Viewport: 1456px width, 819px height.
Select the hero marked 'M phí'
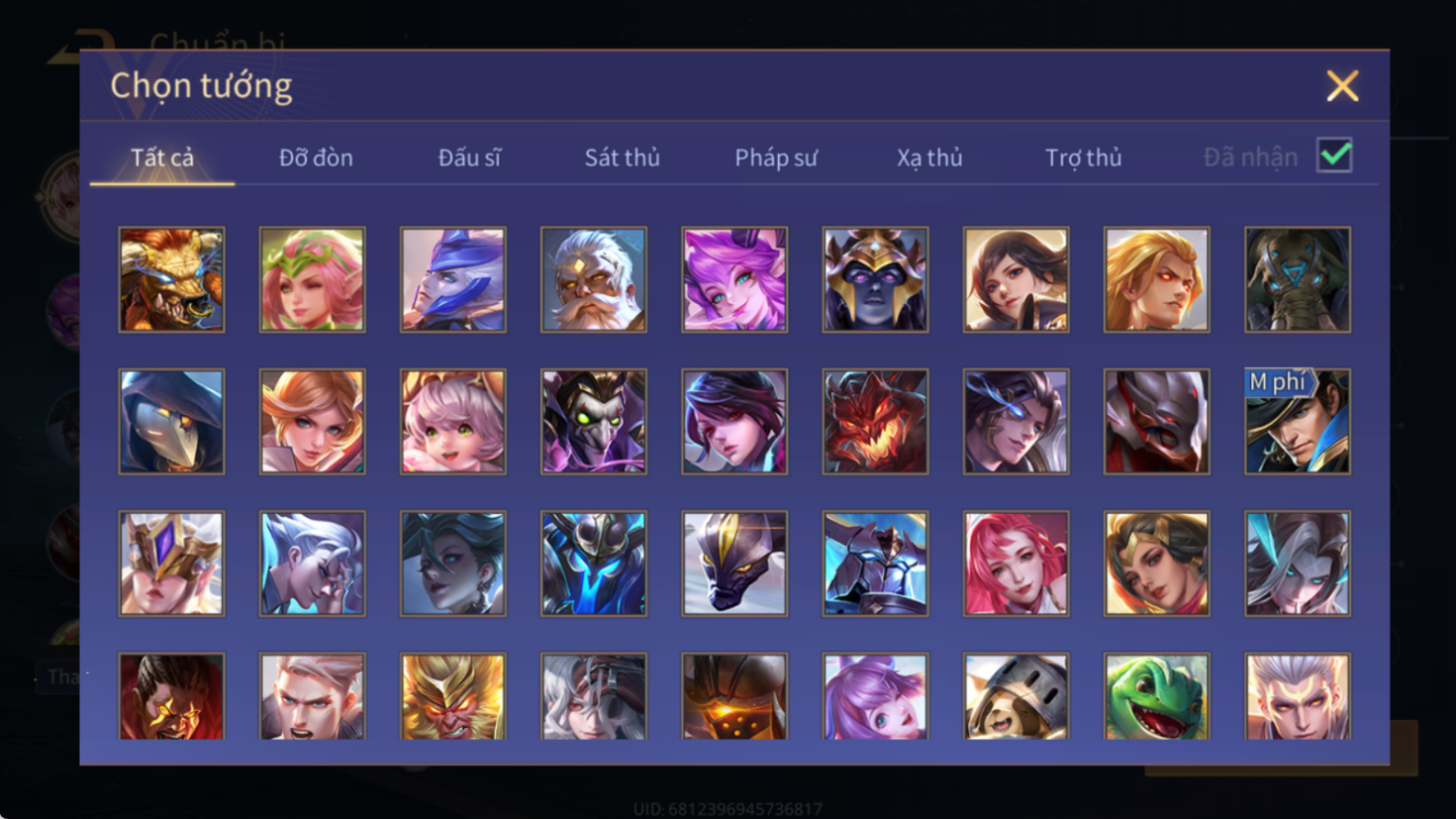pyautogui.click(x=1298, y=421)
